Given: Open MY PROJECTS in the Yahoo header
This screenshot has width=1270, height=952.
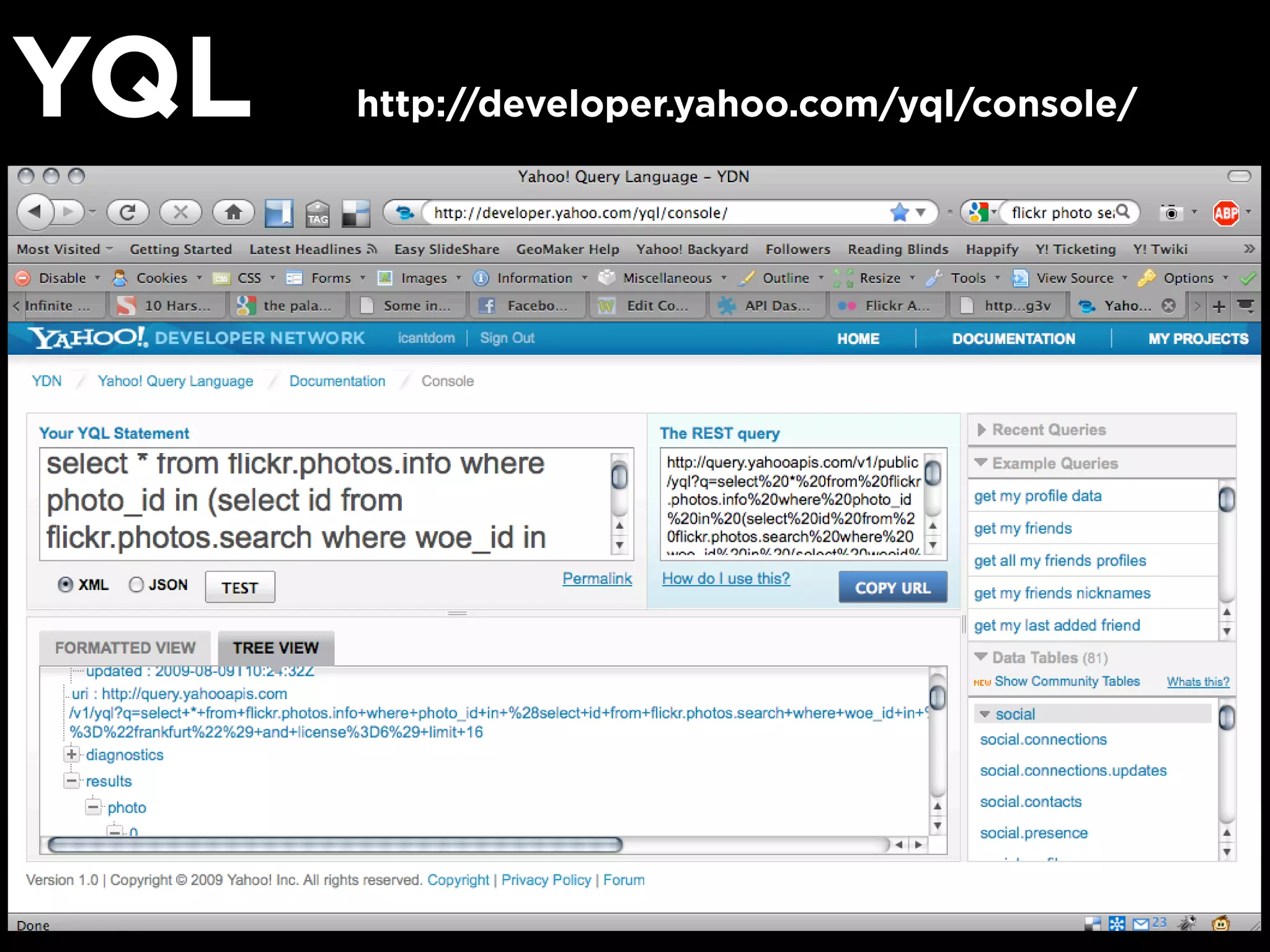Looking at the screenshot, I should [1198, 338].
